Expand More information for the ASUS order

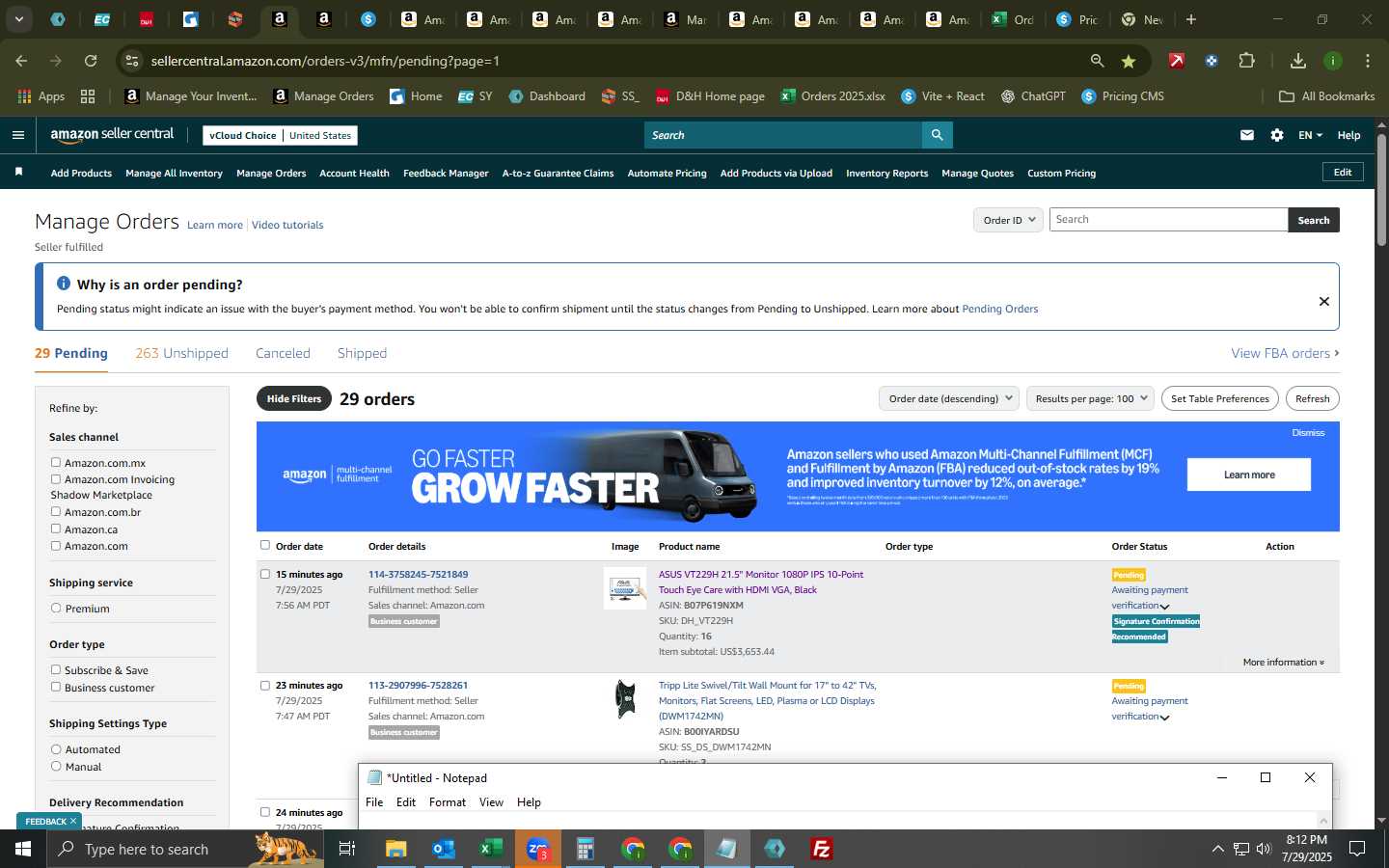(1284, 663)
